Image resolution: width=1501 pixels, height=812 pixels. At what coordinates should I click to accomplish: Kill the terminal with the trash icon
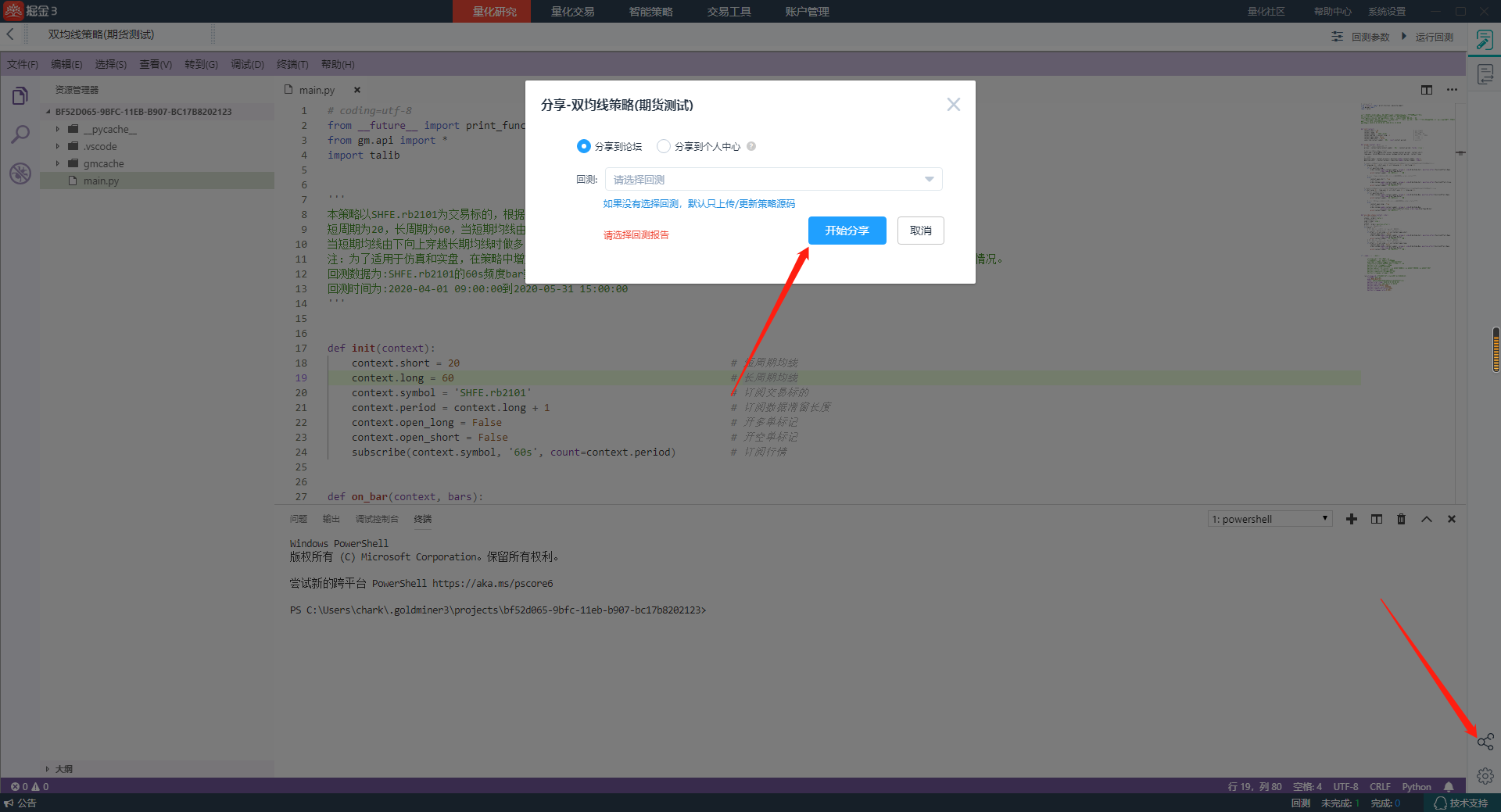click(x=1402, y=519)
